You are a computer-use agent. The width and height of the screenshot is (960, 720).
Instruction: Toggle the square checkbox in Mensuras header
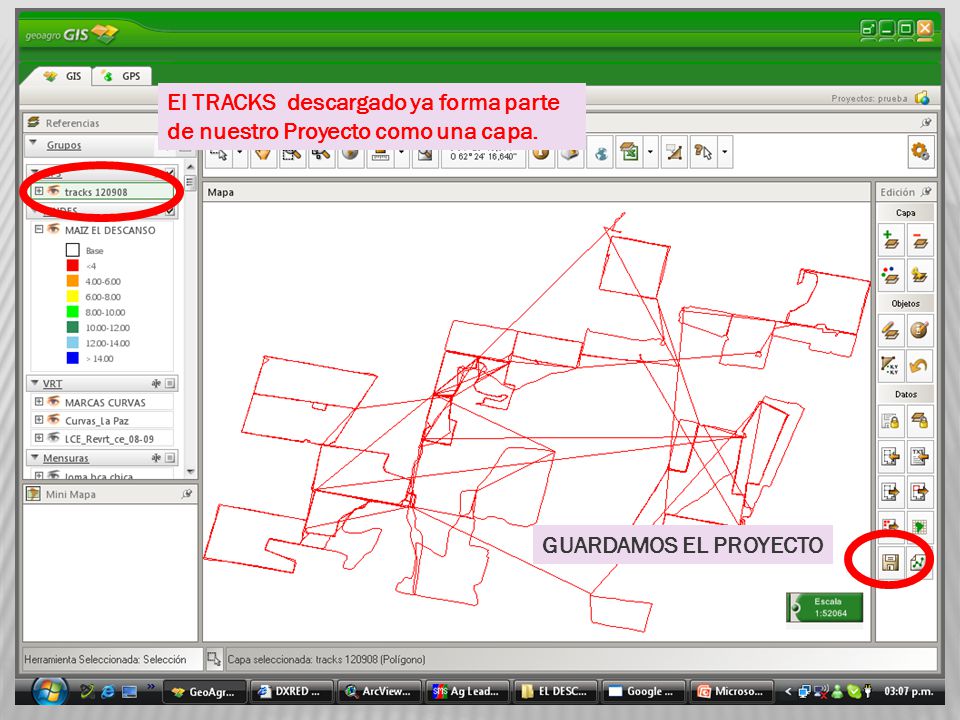[x=170, y=457]
